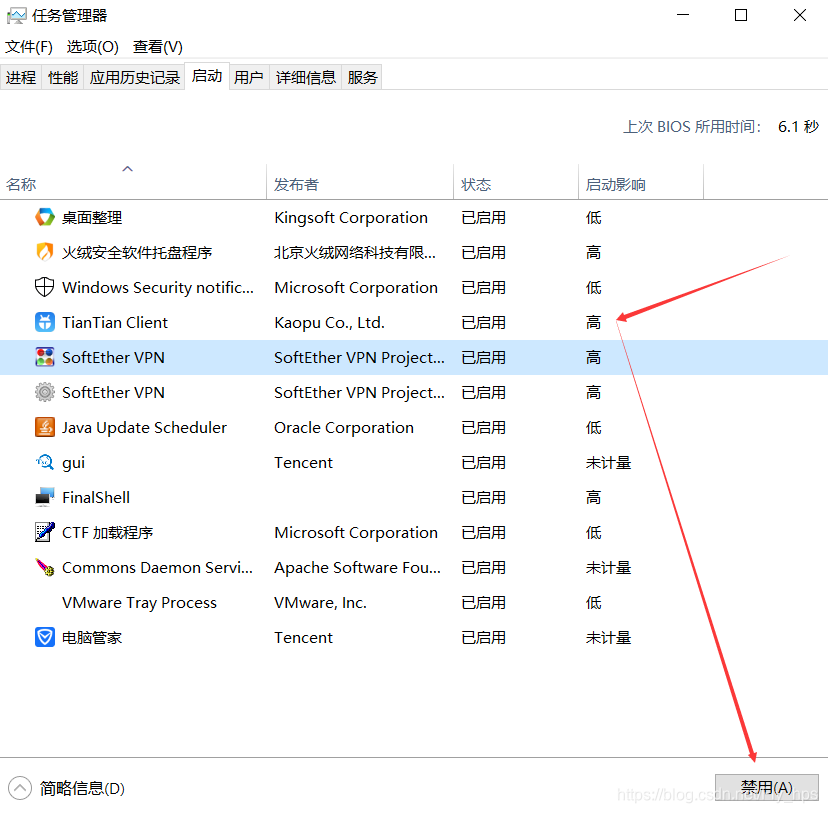Select the 启动 tab
828x813 pixels.
tap(207, 76)
